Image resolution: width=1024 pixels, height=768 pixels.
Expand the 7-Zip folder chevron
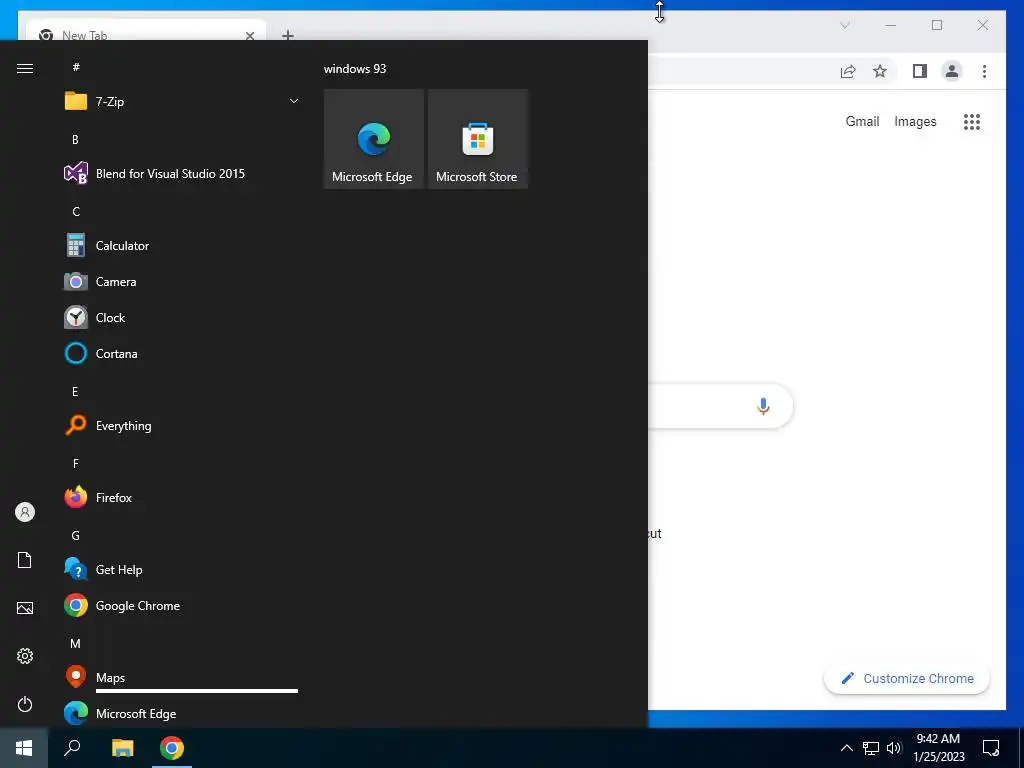[x=294, y=101]
